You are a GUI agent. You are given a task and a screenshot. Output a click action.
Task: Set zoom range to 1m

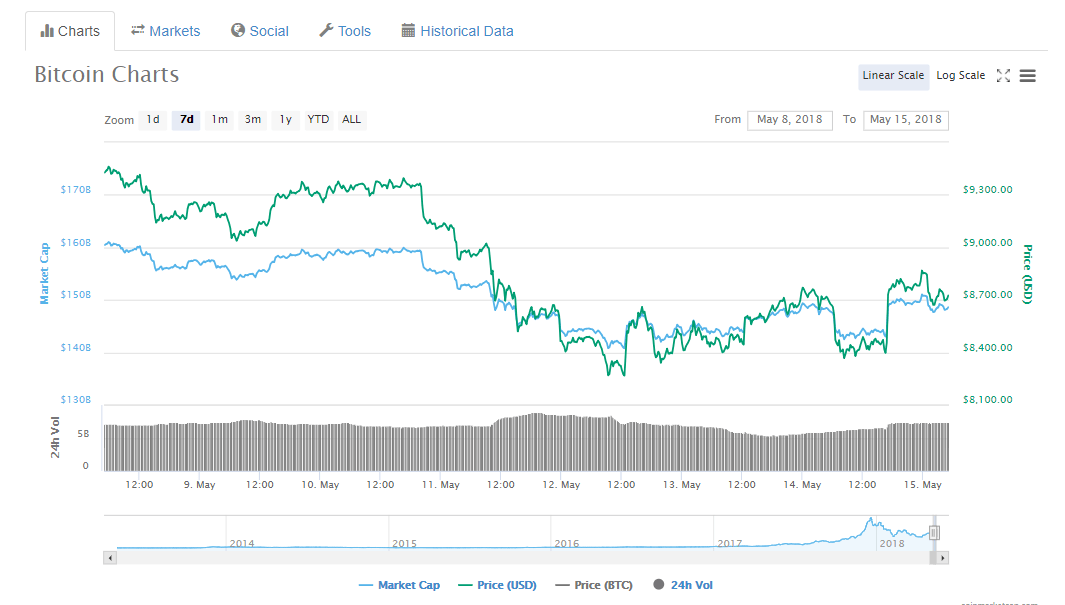219,120
